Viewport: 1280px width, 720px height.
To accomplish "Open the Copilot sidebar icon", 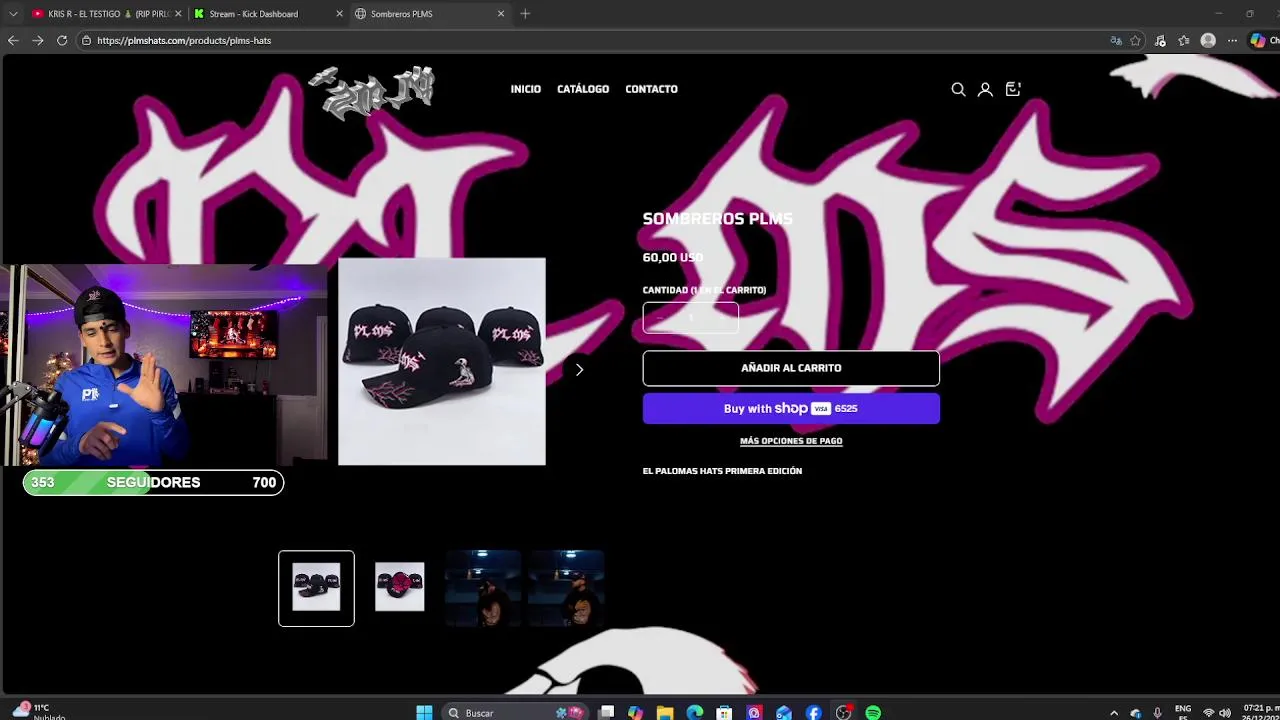I will click(x=1258, y=41).
